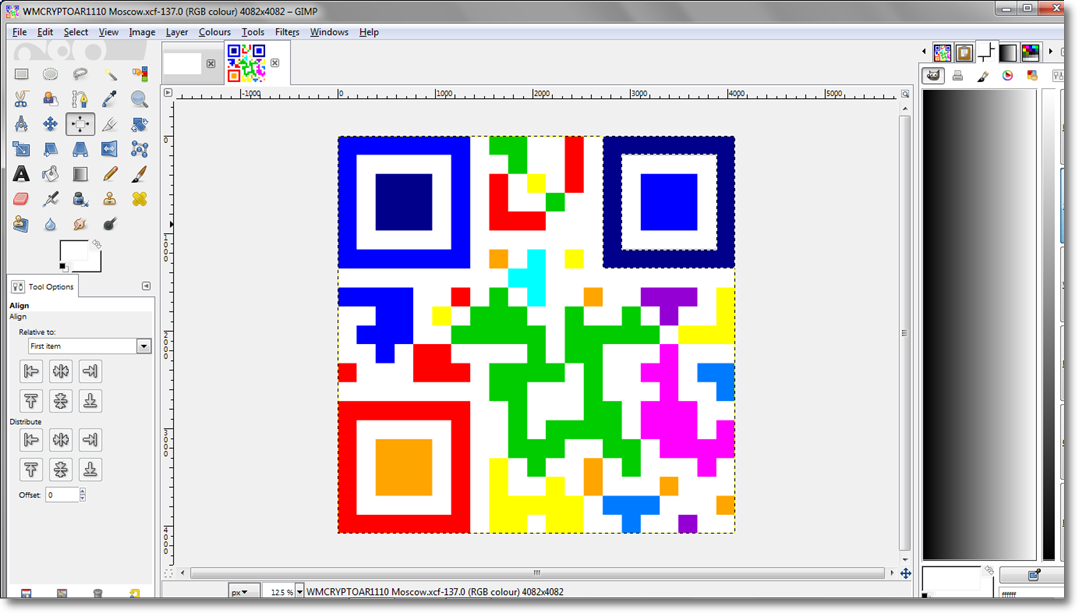The width and height of the screenshot is (1080, 615).
Task: Click the Offset spinner arrows
Action: (83, 494)
